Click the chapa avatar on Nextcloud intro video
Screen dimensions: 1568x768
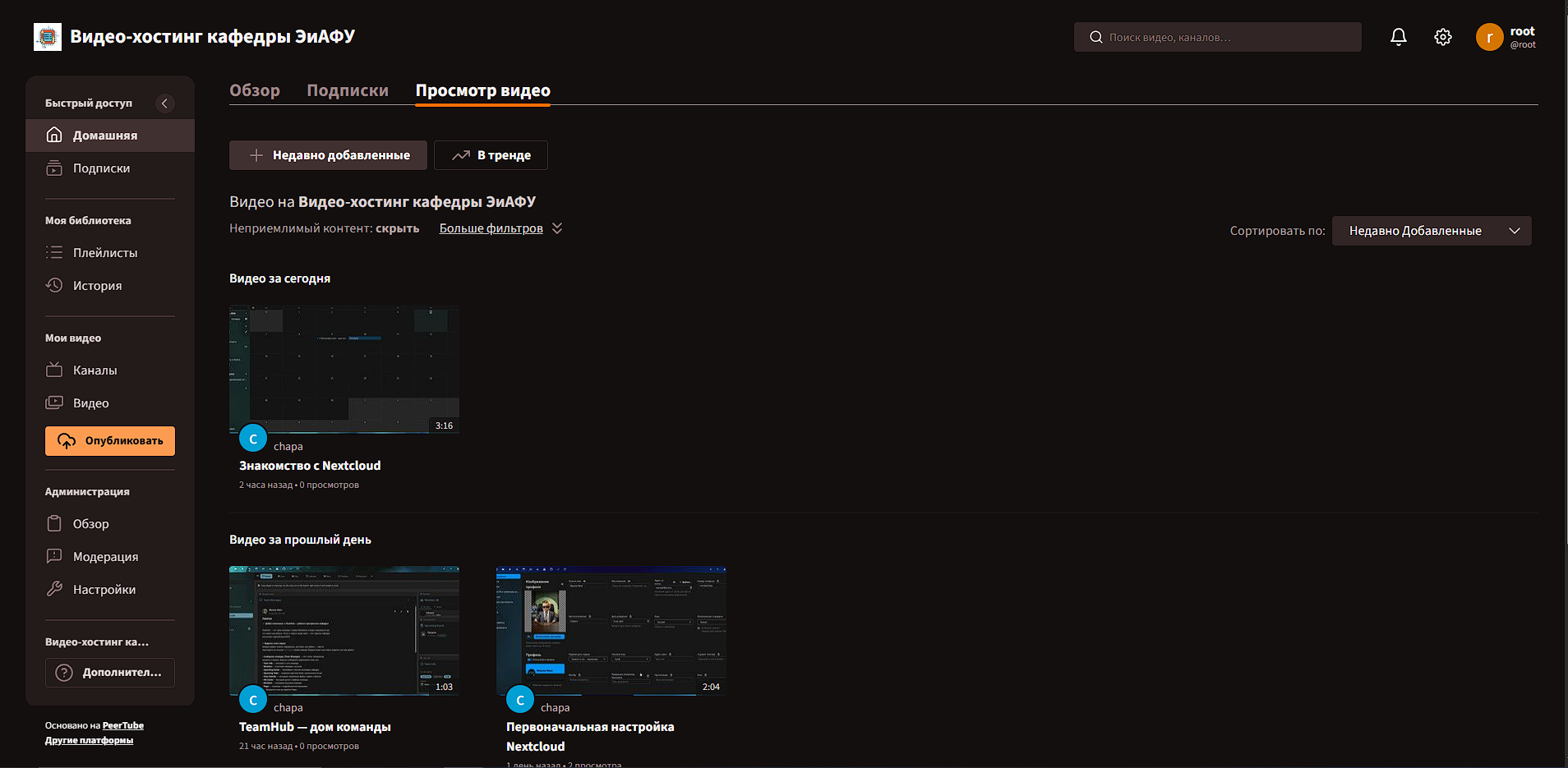point(253,439)
